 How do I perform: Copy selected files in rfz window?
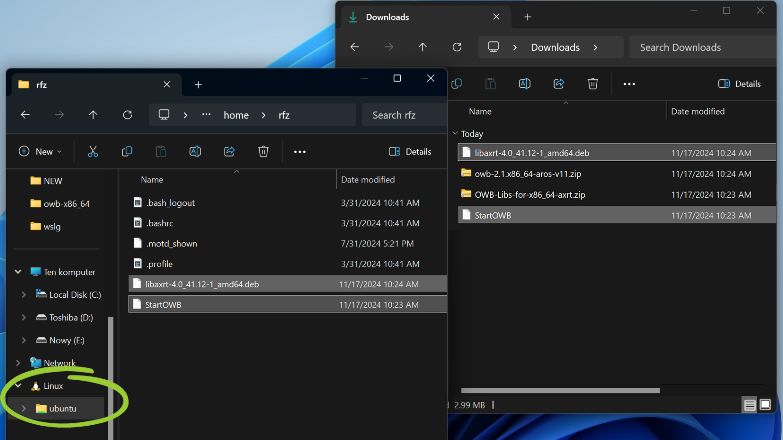127,151
